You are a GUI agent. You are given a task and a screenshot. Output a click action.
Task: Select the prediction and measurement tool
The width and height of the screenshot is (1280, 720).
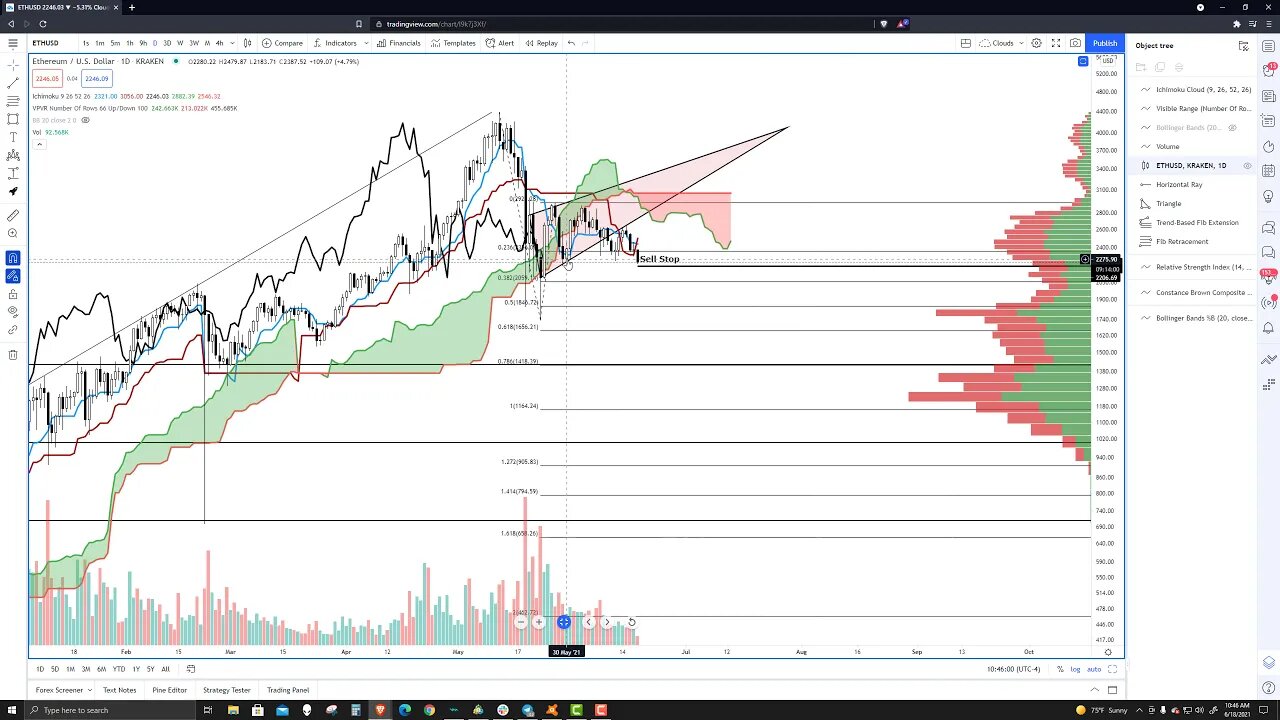tap(13, 173)
